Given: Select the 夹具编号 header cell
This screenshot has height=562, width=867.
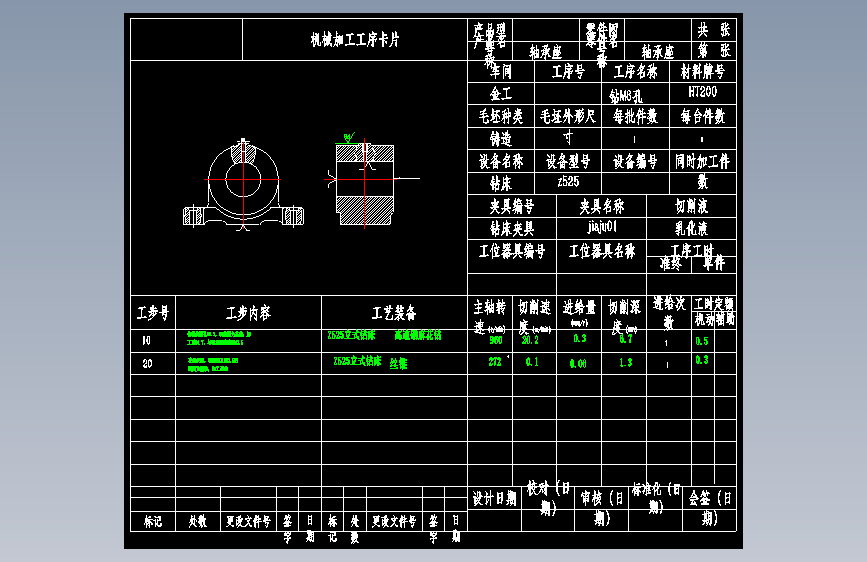Looking at the screenshot, I should [512, 206].
